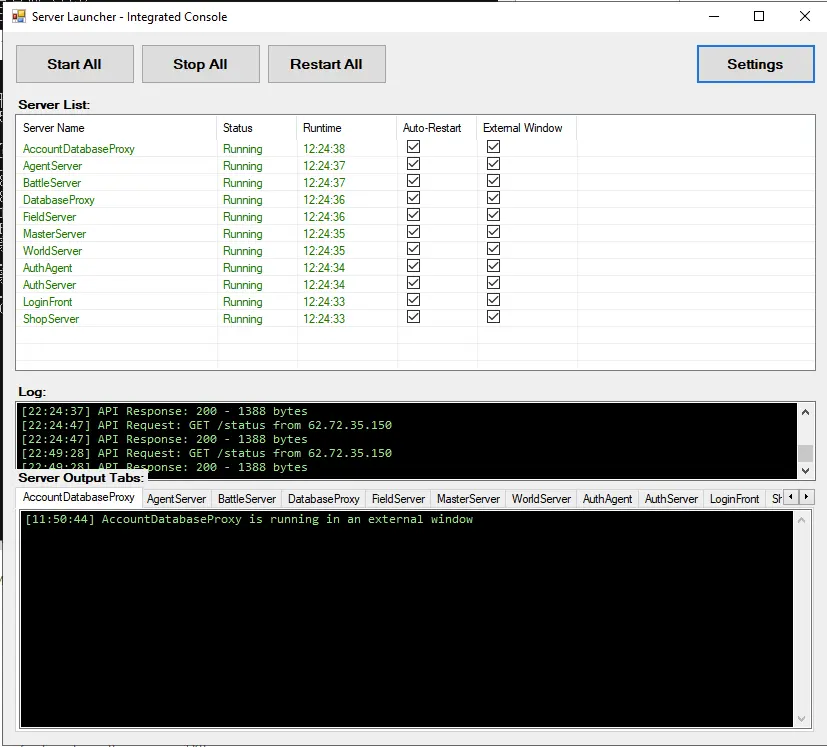Click the Log scrollbar up arrow
The width and height of the screenshot is (827, 747).
point(805,413)
